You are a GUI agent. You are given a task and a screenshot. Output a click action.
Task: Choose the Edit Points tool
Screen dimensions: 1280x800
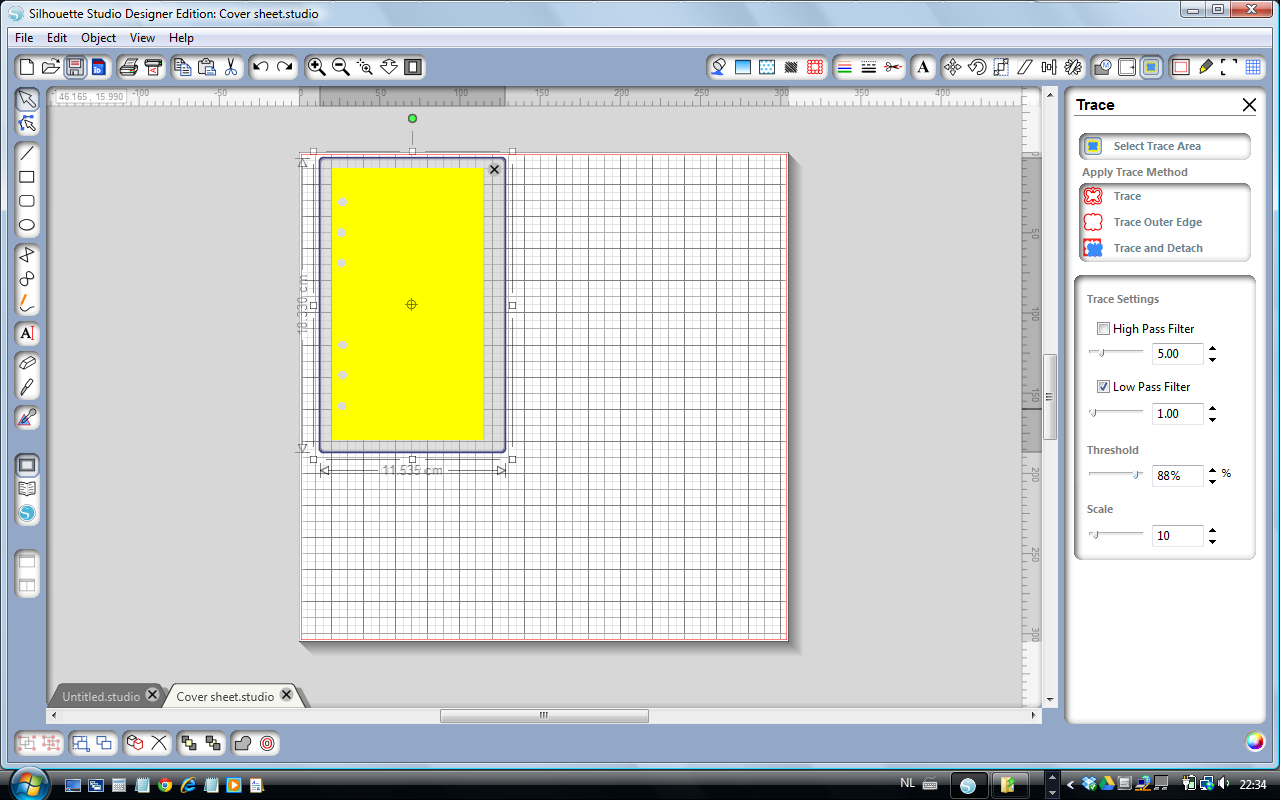(x=27, y=123)
